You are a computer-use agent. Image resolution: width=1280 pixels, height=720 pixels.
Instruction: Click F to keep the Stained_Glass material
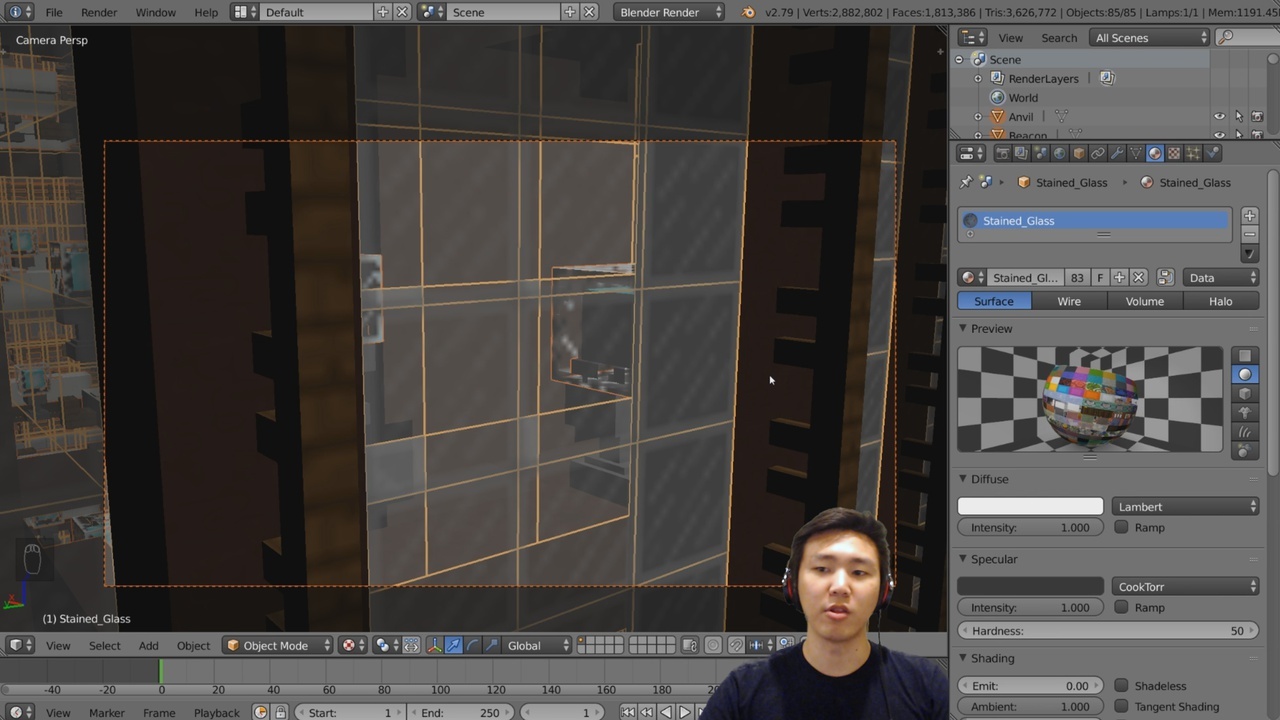(1100, 277)
